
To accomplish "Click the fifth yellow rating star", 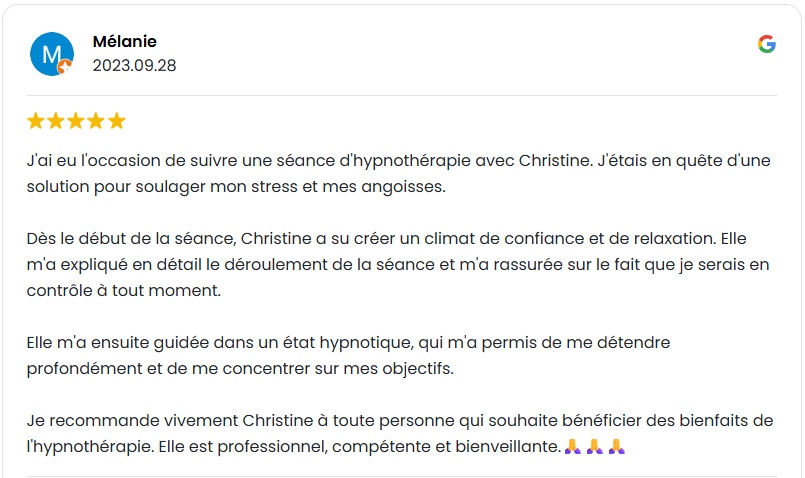I will pyautogui.click(x=116, y=121).
